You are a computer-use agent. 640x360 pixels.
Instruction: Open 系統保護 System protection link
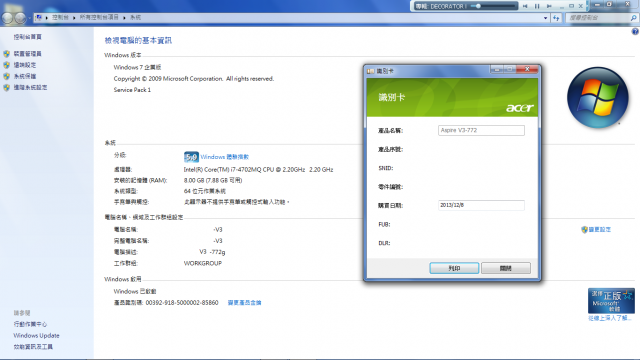point(25,76)
